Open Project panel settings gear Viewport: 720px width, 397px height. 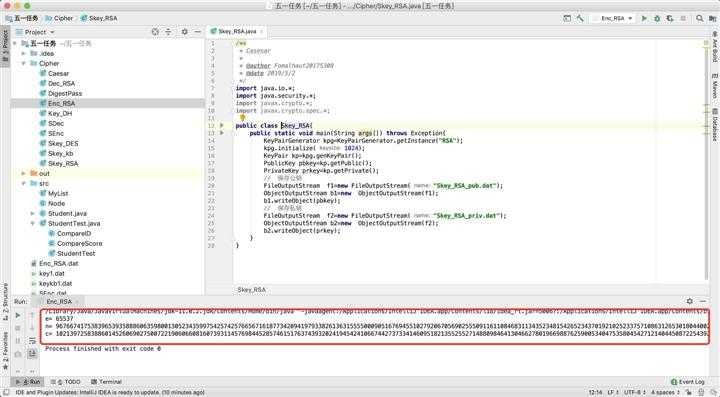185,32
